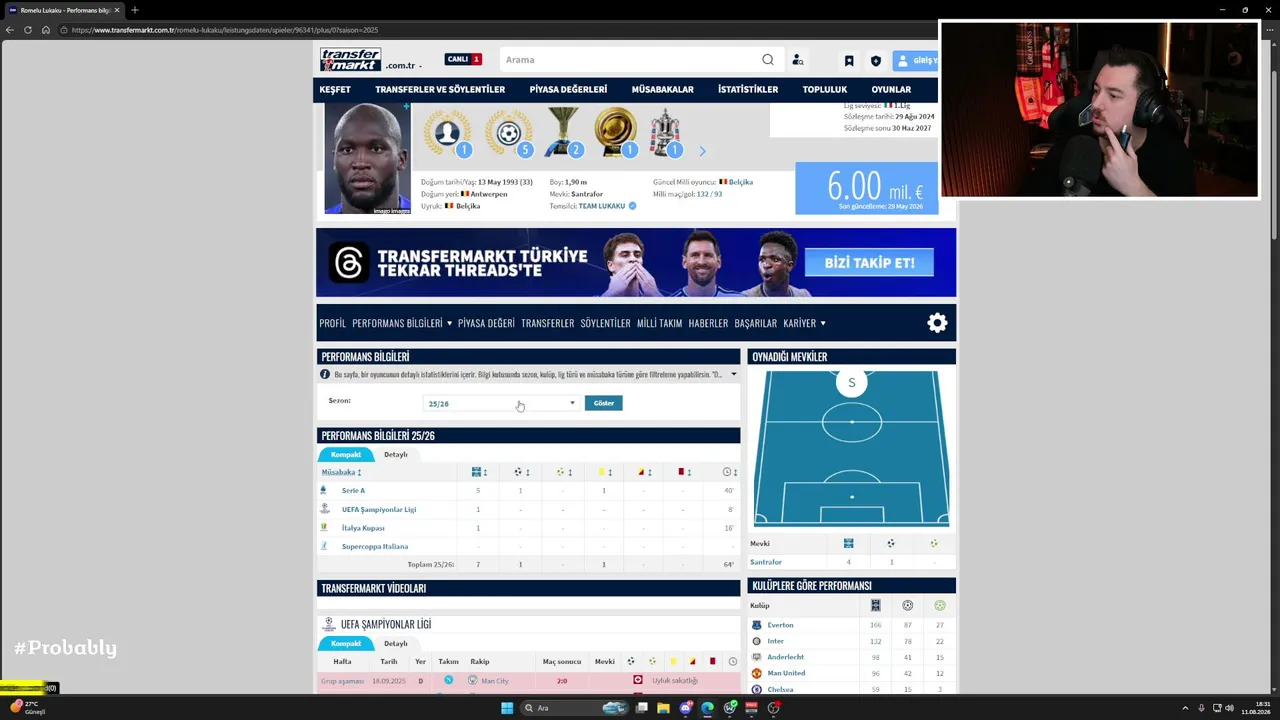
Task: Sort by appearances column in performance table
Action: click(x=479, y=472)
